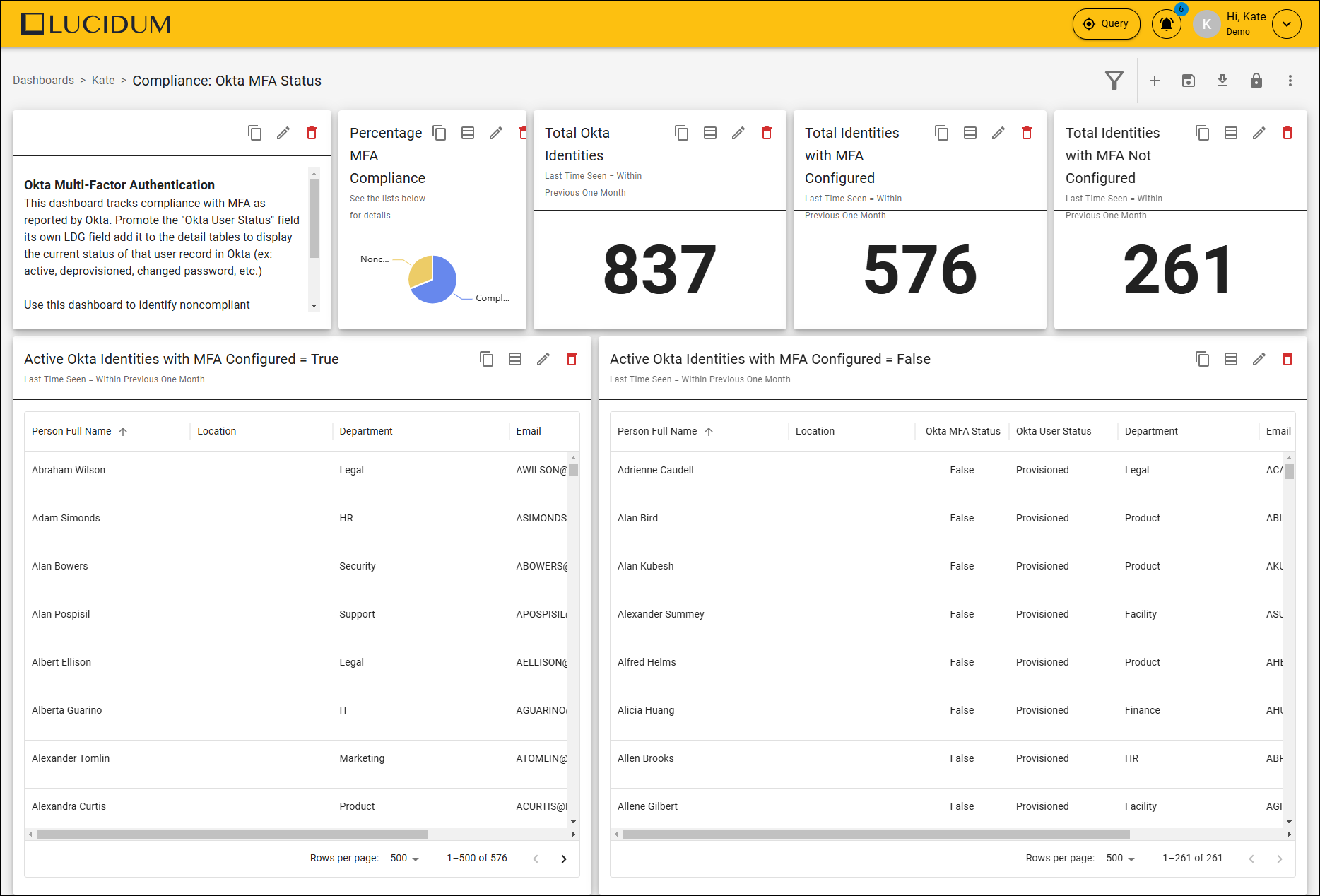View data for Total Okta Identities card
The height and width of the screenshot is (896, 1320).
pyautogui.click(x=710, y=133)
